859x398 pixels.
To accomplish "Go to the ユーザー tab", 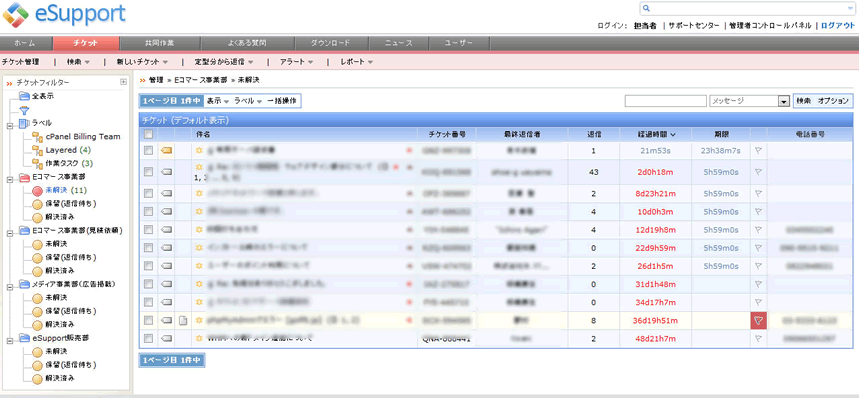I will coord(459,43).
